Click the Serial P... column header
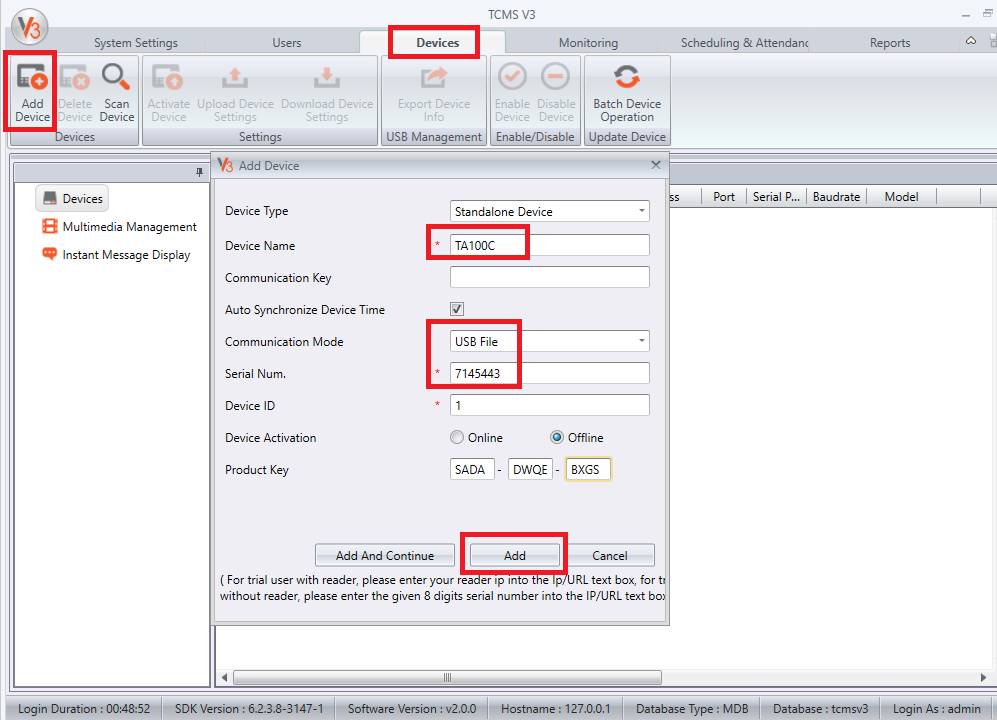997x720 pixels. click(x=776, y=197)
